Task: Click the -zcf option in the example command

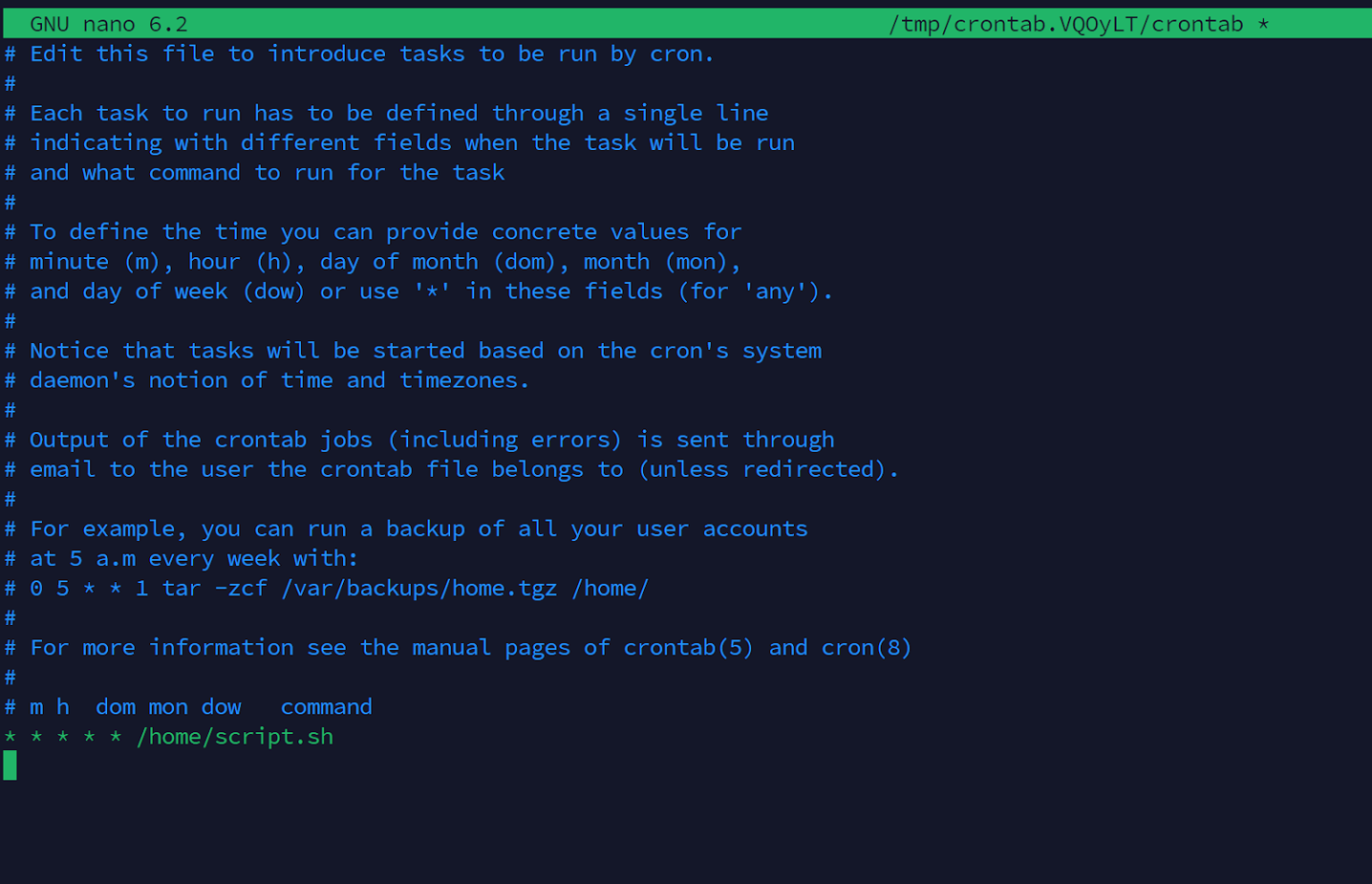Action: (241, 588)
